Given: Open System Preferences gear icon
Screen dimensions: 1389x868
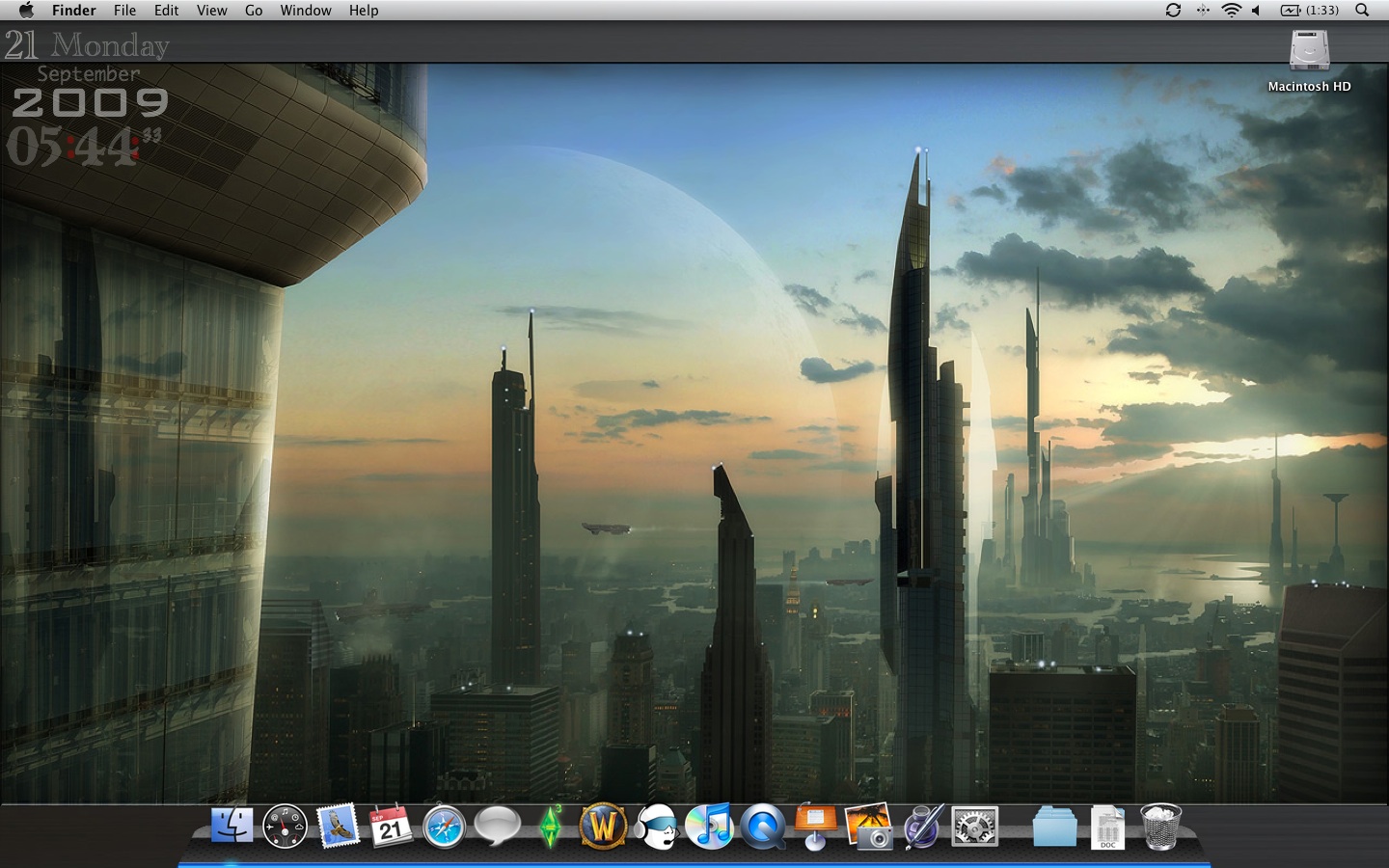Looking at the screenshot, I should (x=975, y=827).
